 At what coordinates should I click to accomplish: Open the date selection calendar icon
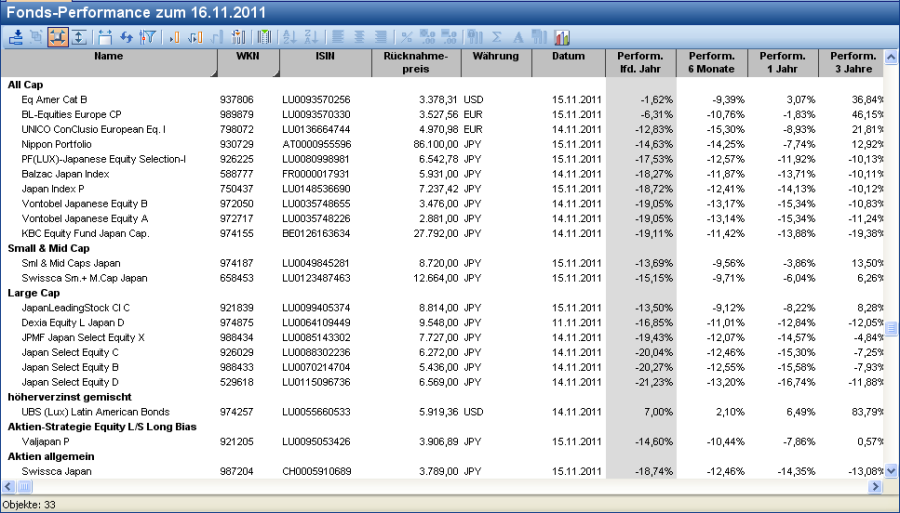point(105,37)
